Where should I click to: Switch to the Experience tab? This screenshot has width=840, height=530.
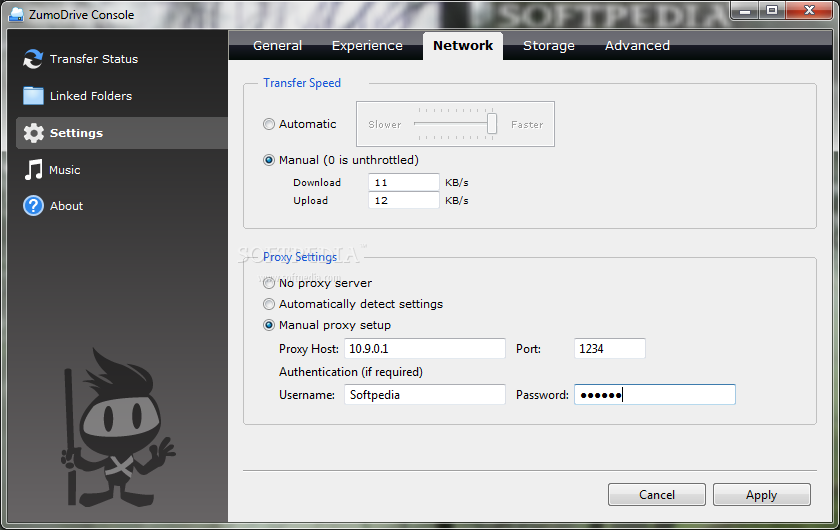pyautogui.click(x=367, y=46)
